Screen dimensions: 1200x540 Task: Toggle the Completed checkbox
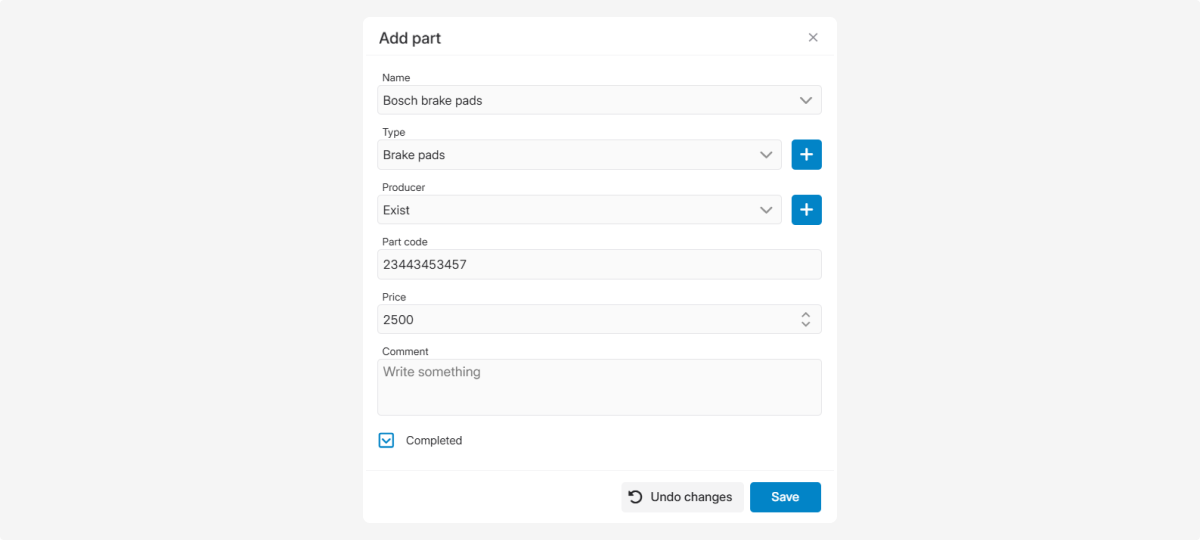tap(387, 440)
